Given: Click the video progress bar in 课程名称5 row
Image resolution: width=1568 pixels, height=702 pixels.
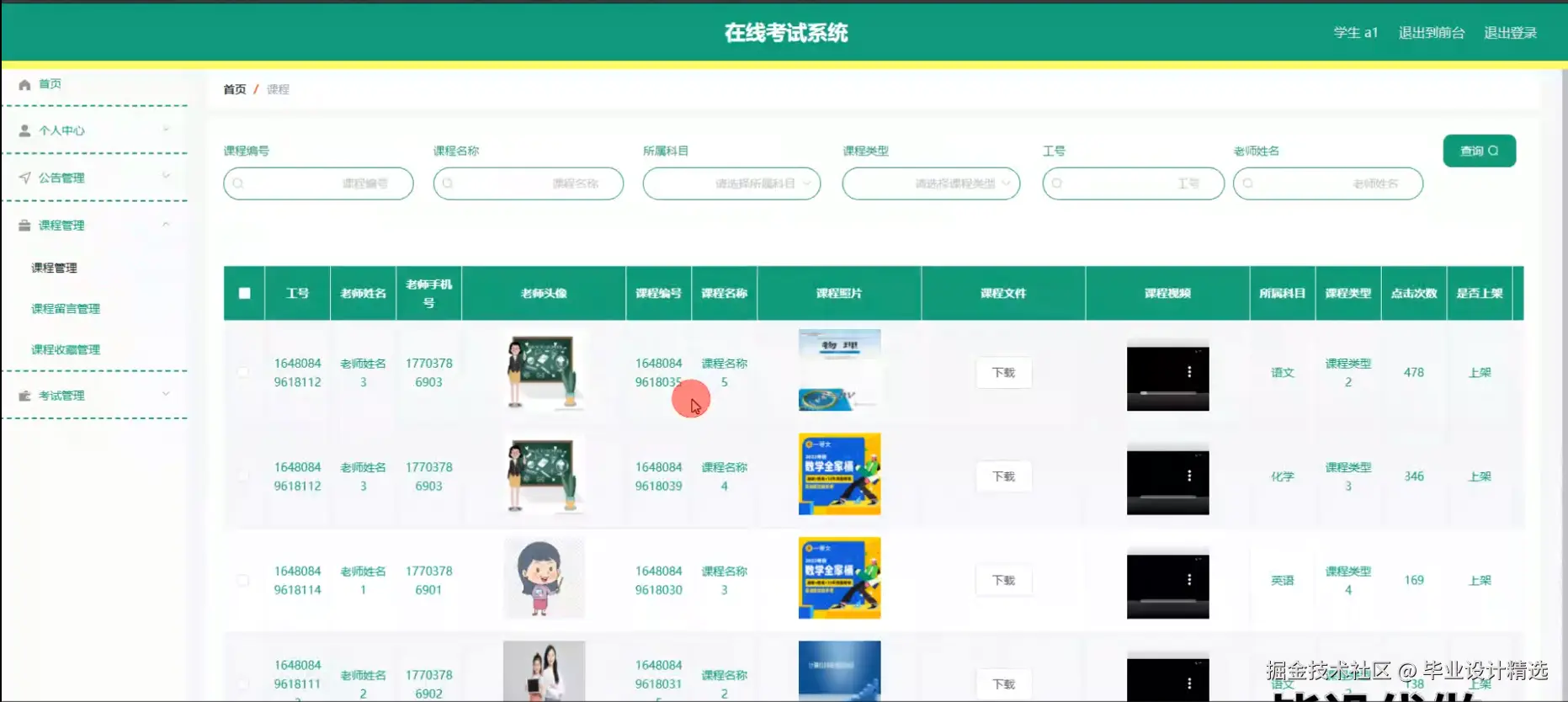Looking at the screenshot, I should 1167,393.
